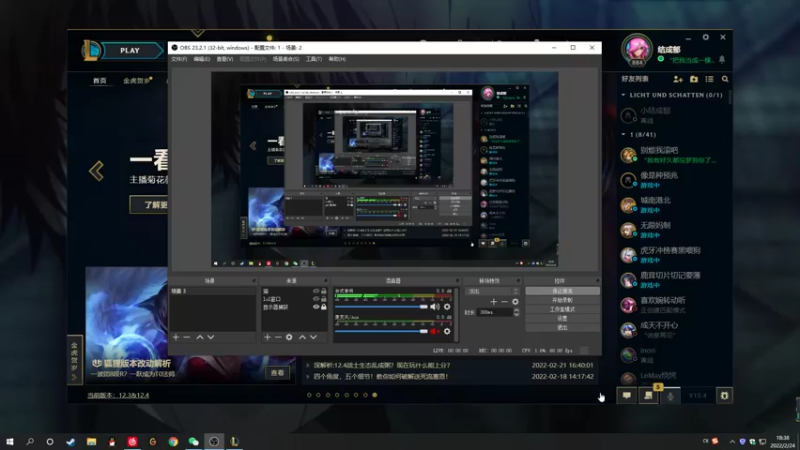The image size is (800, 450).
Task: Collapse LICHT UND SCHATTEN friends group
Action: pos(623,95)
